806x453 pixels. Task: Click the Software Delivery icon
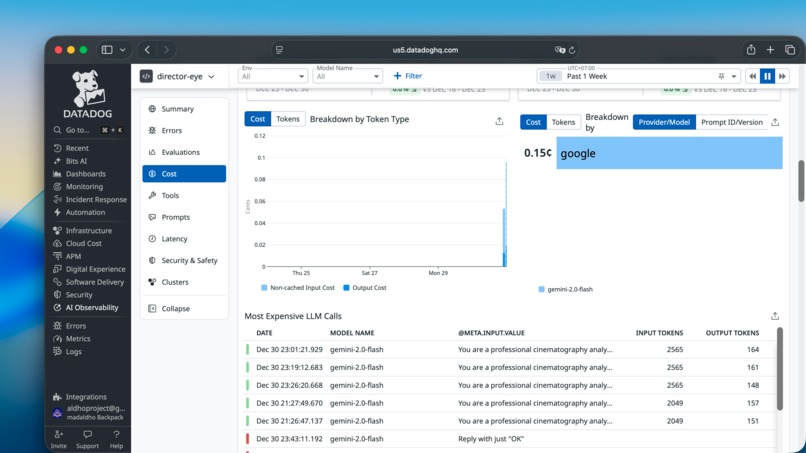point(57,282)
